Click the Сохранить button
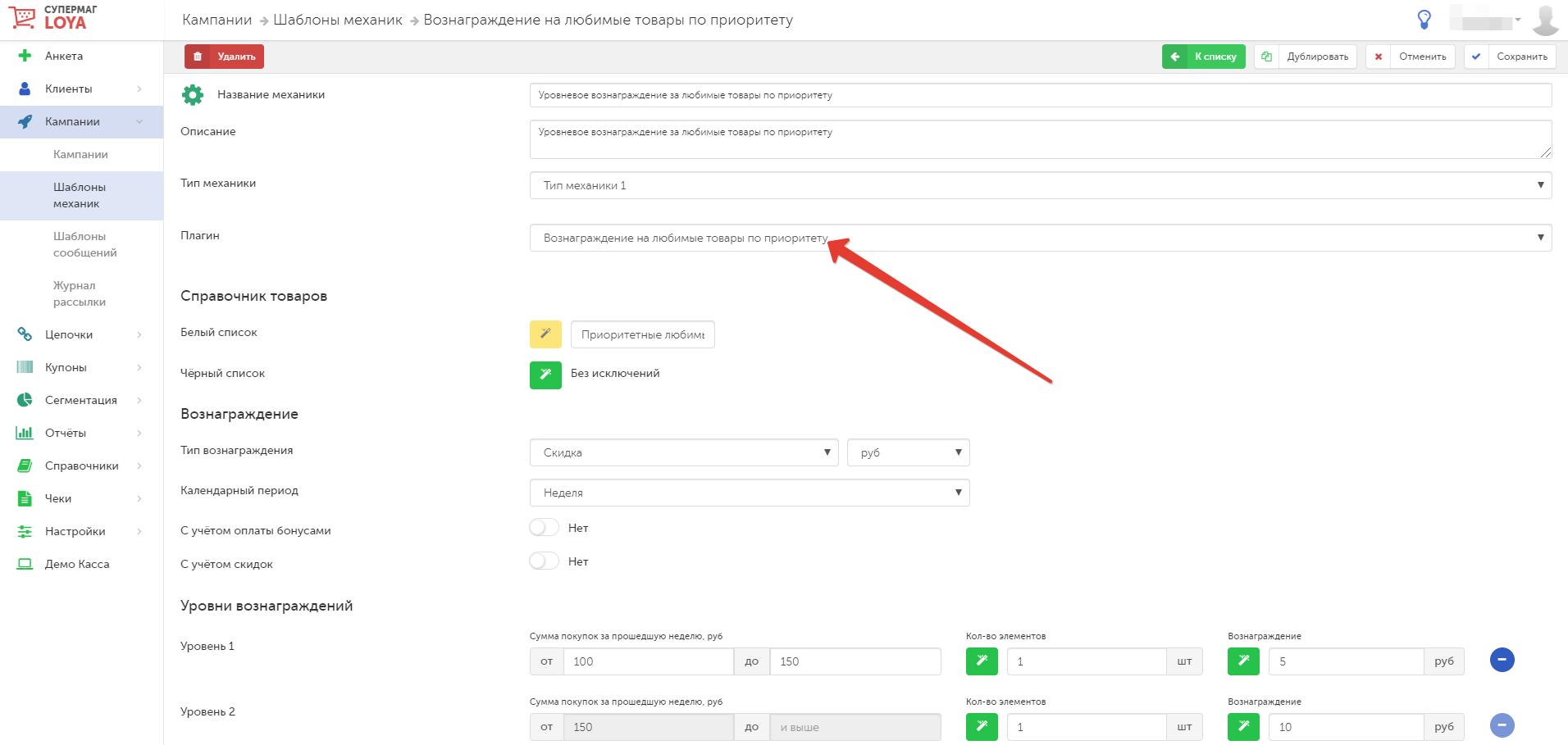 (1510, 57)
